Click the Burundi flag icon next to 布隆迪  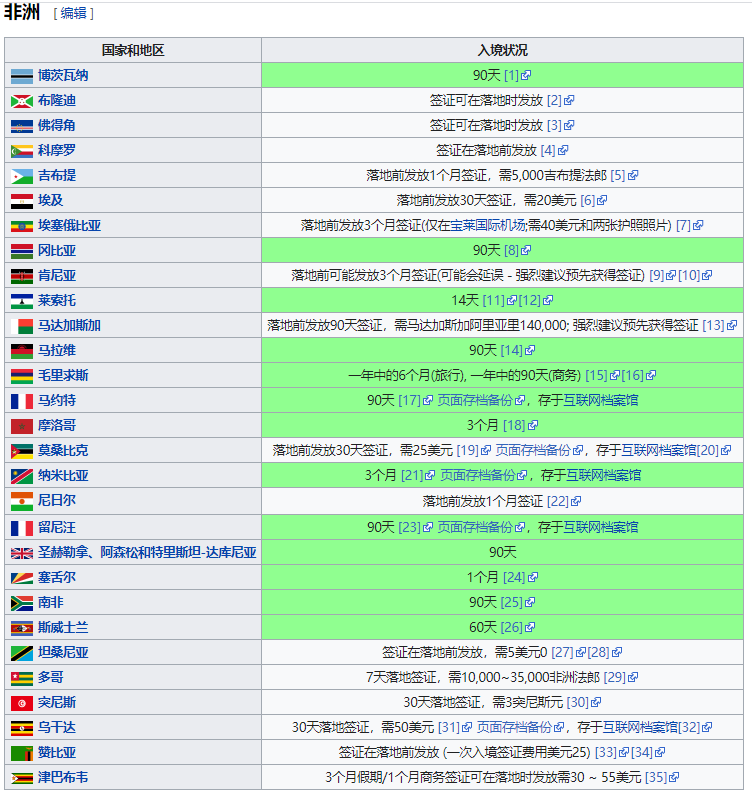point(22,101)
